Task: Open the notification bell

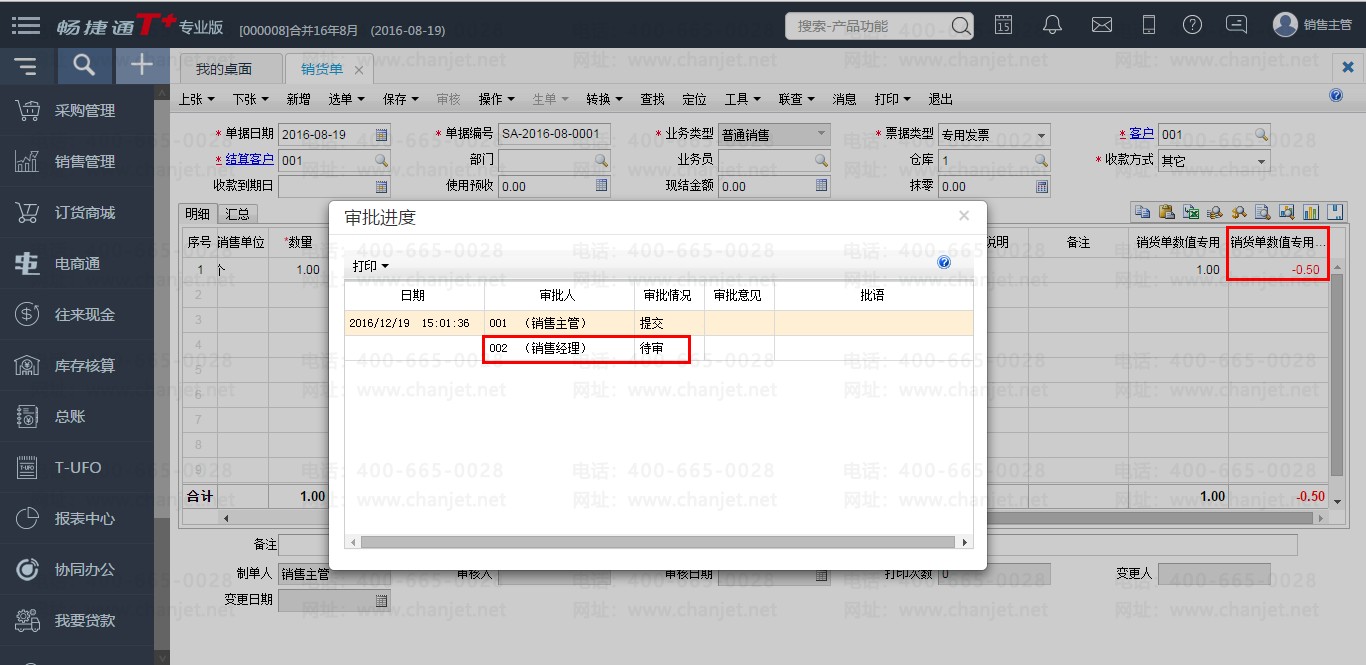Action: (x=1052, y=25)
